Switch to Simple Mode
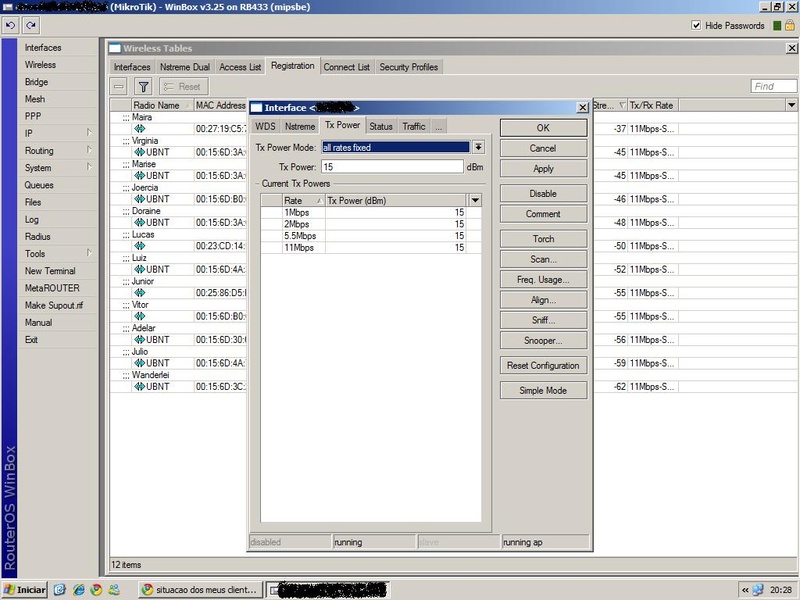This screenshot has height=600, width=800. 543,391
